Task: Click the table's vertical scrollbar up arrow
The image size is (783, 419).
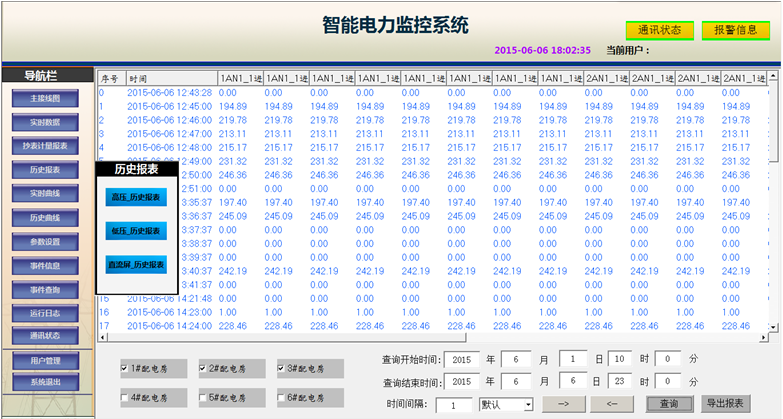Action: (774, 77)
